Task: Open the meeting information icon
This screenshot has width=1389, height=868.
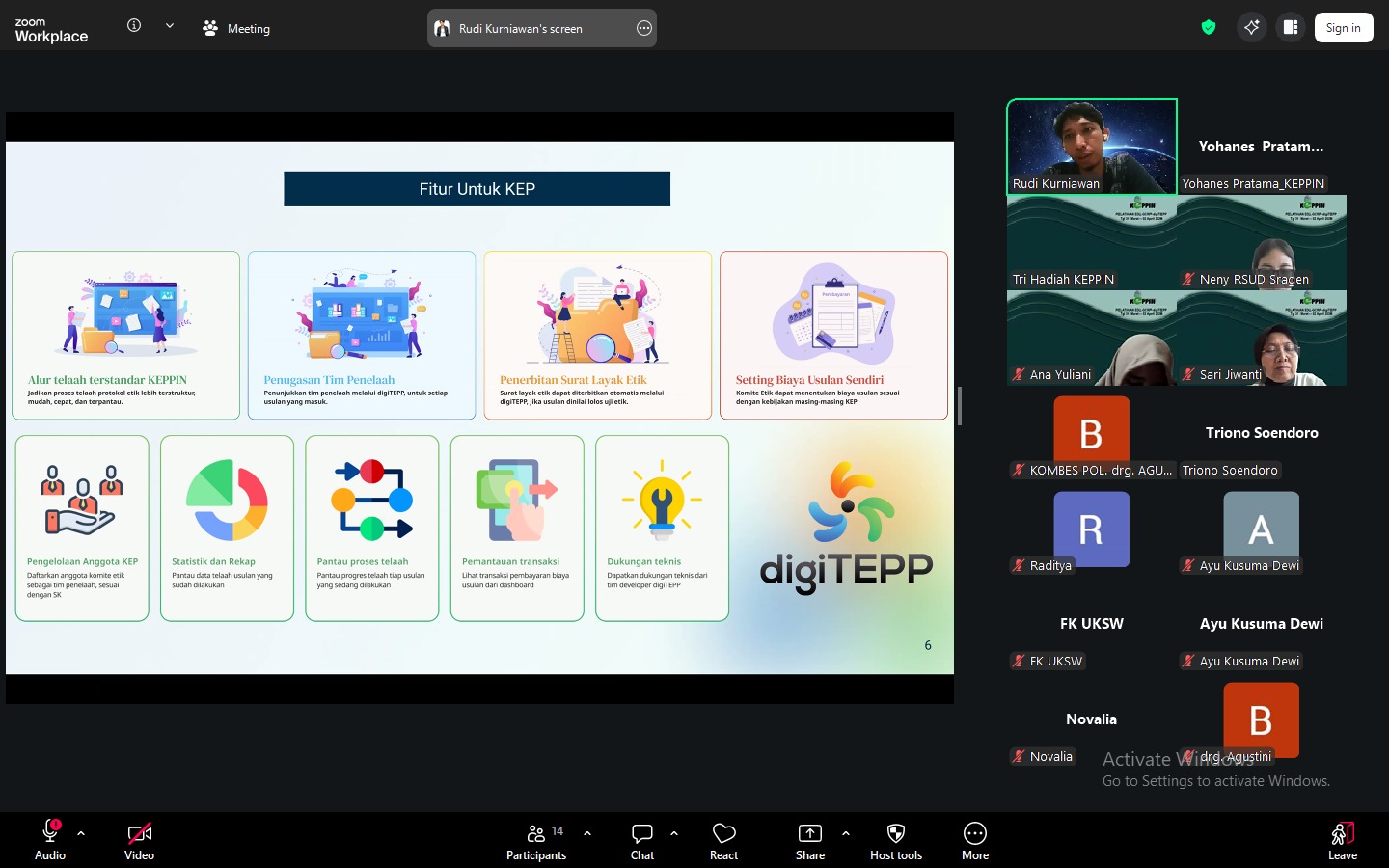Action: pyautogui.click(x=134, y=26)
